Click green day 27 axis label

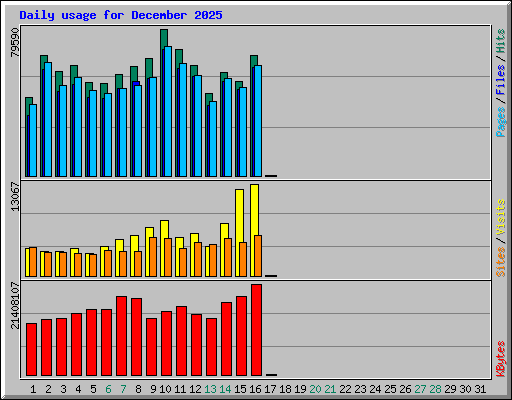click(x=420, y=389)
